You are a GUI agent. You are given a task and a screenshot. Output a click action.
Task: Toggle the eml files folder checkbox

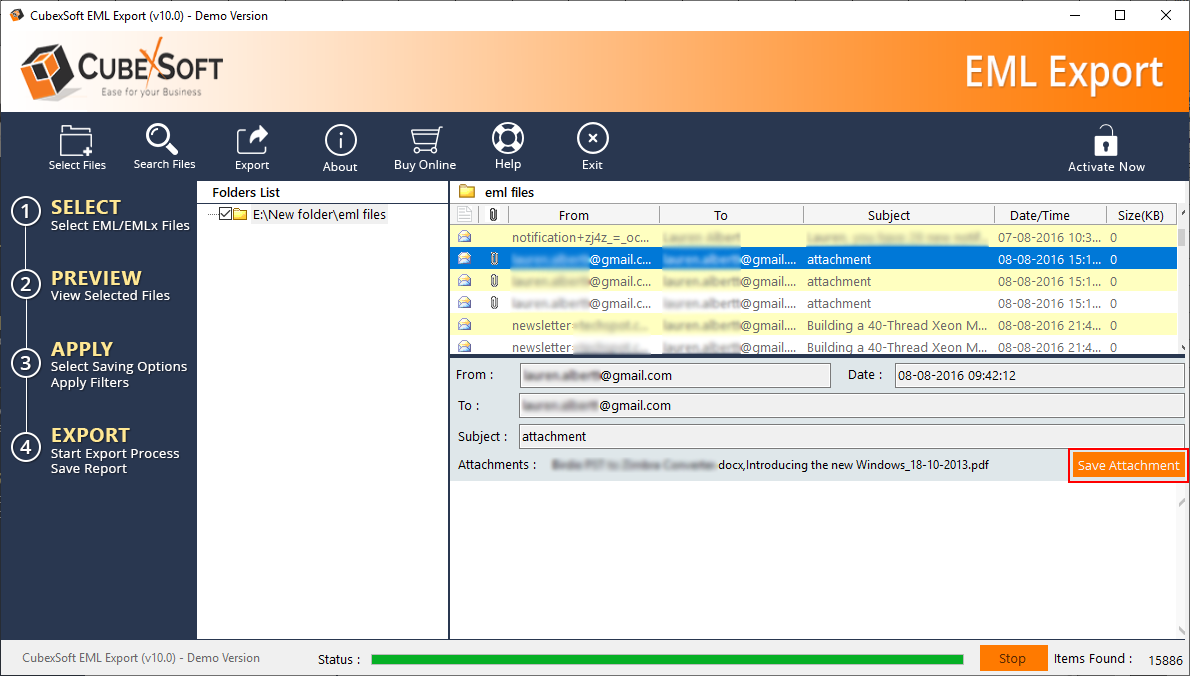coord(225,214)
